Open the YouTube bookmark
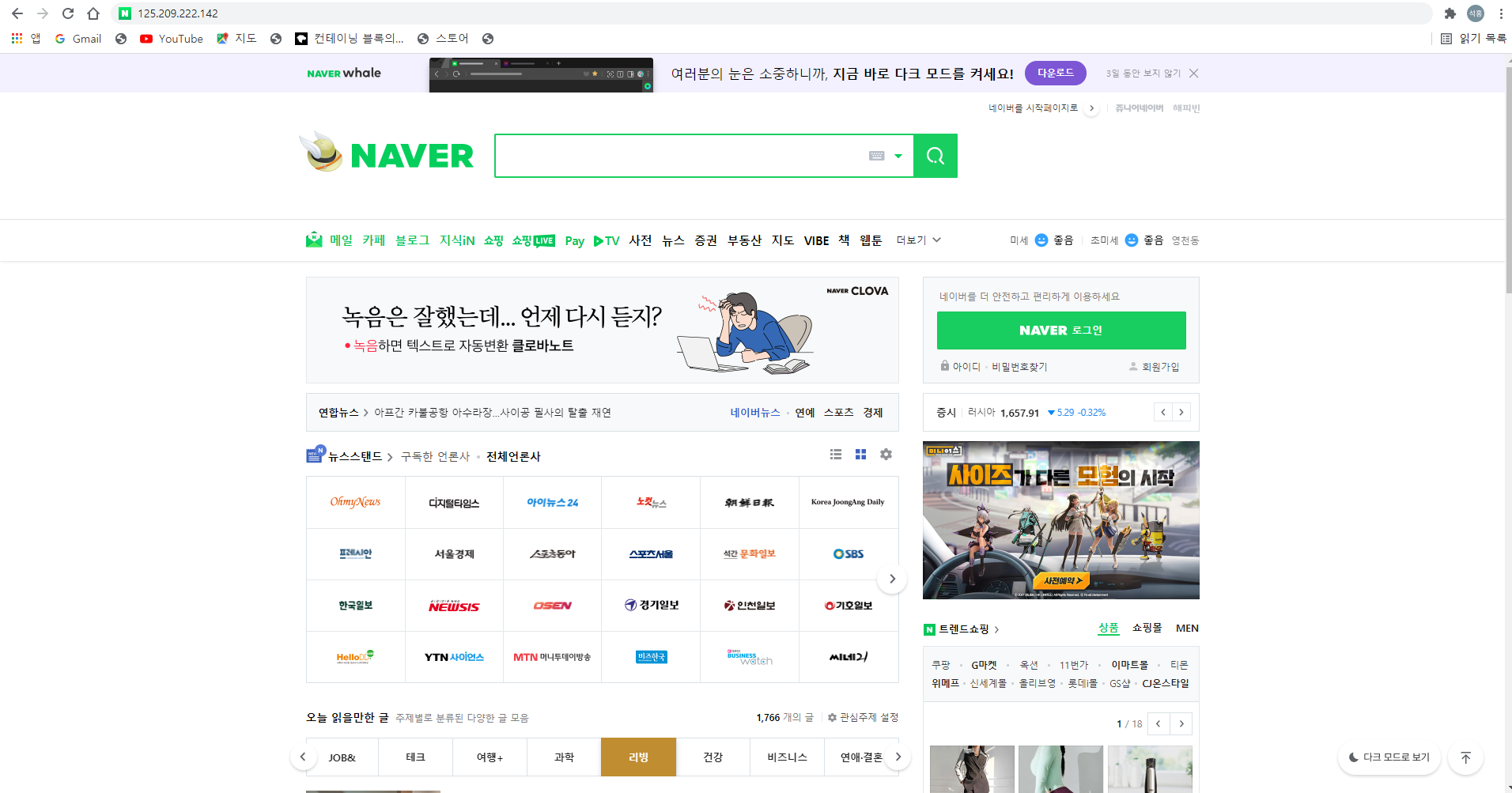The height and width of the screenshot is (793, 1512). click(x=172, y=38)
